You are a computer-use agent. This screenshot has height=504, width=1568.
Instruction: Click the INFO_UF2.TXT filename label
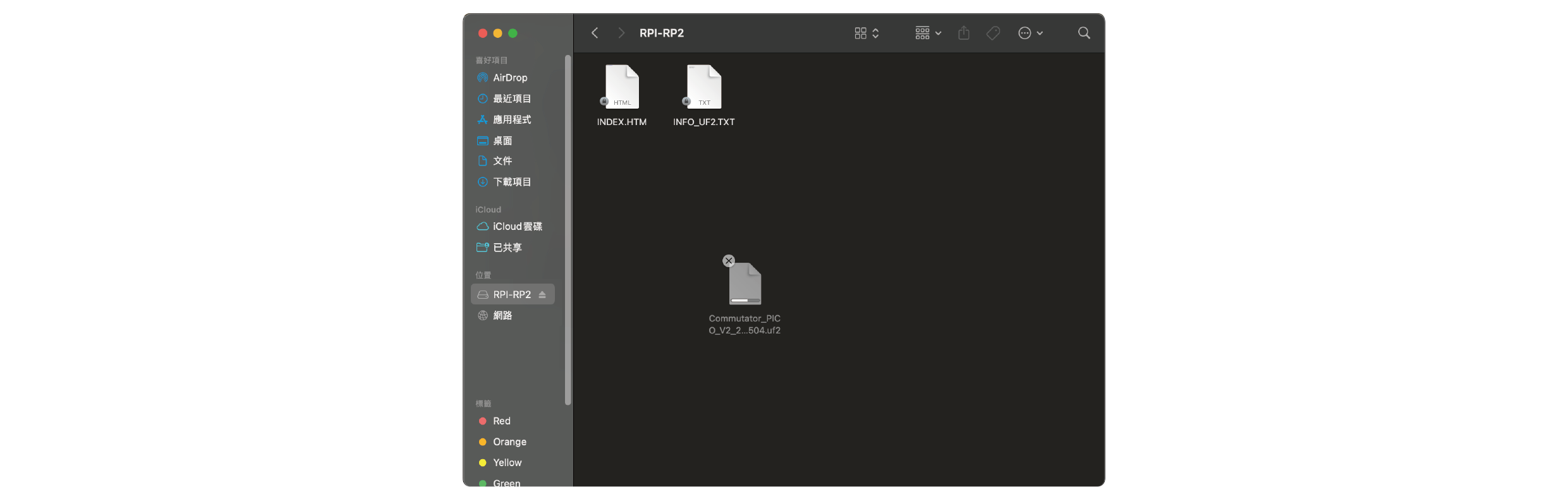[704, 122]
